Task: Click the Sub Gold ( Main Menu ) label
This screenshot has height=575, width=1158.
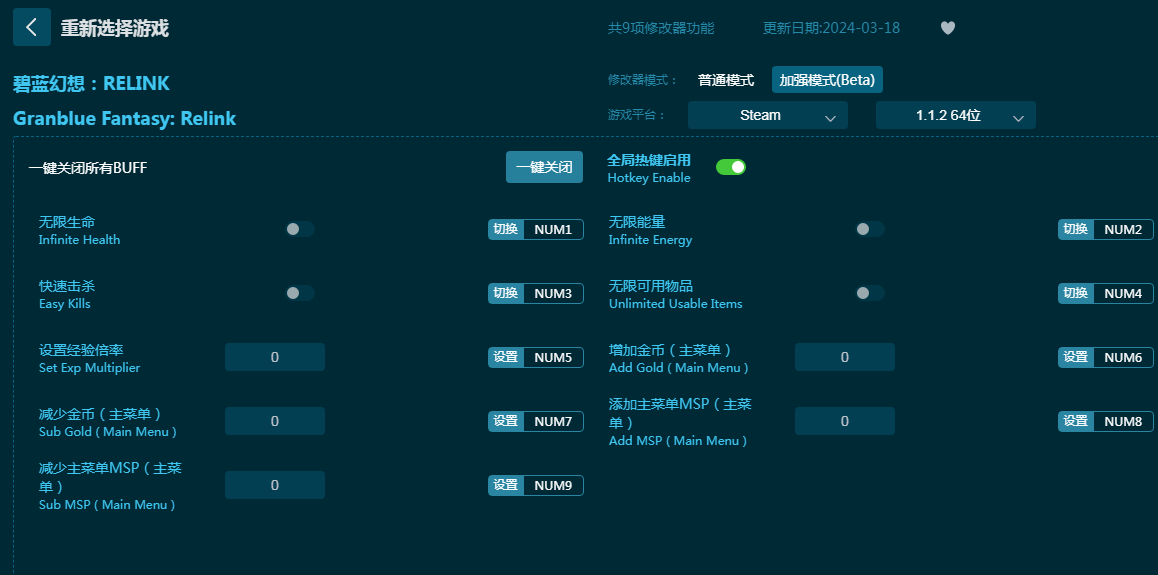Action: (108, 432)
